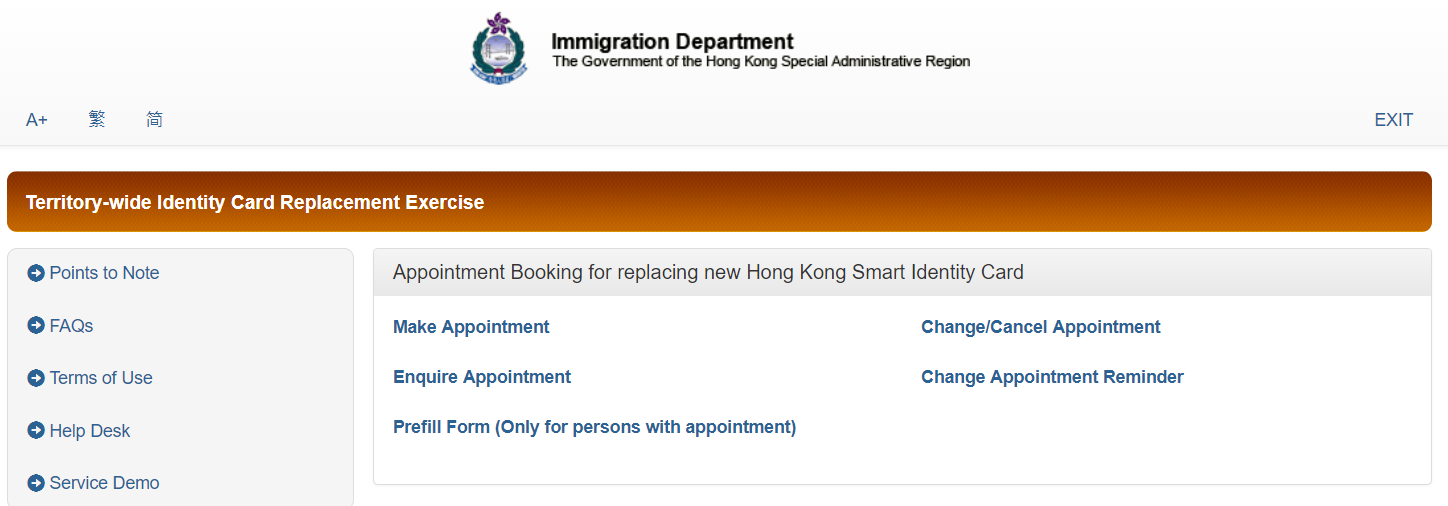Click the arrow icon beside Terms of Use
Viewport: 1448px width, 506px height.
click(x=36, y=378)
